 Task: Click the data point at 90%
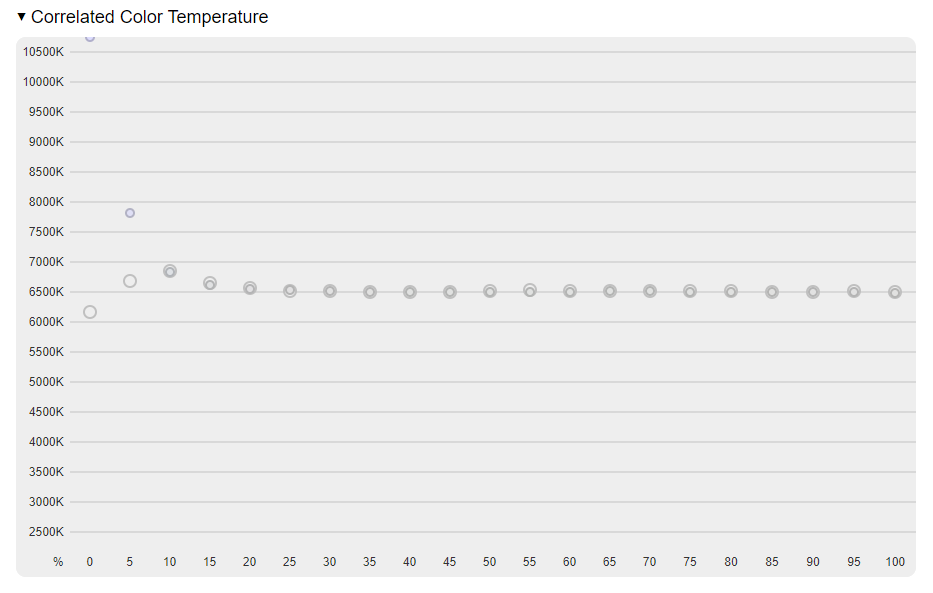click(813, 292)
